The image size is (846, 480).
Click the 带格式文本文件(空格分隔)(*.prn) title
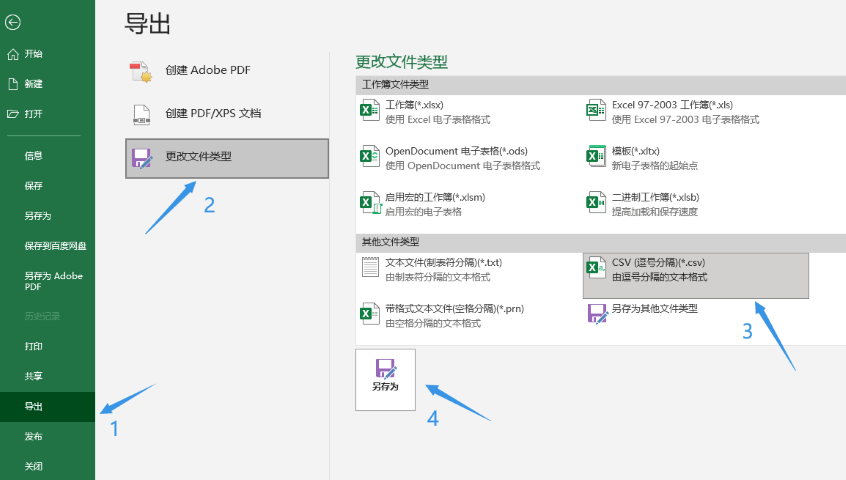coord(455,309)
